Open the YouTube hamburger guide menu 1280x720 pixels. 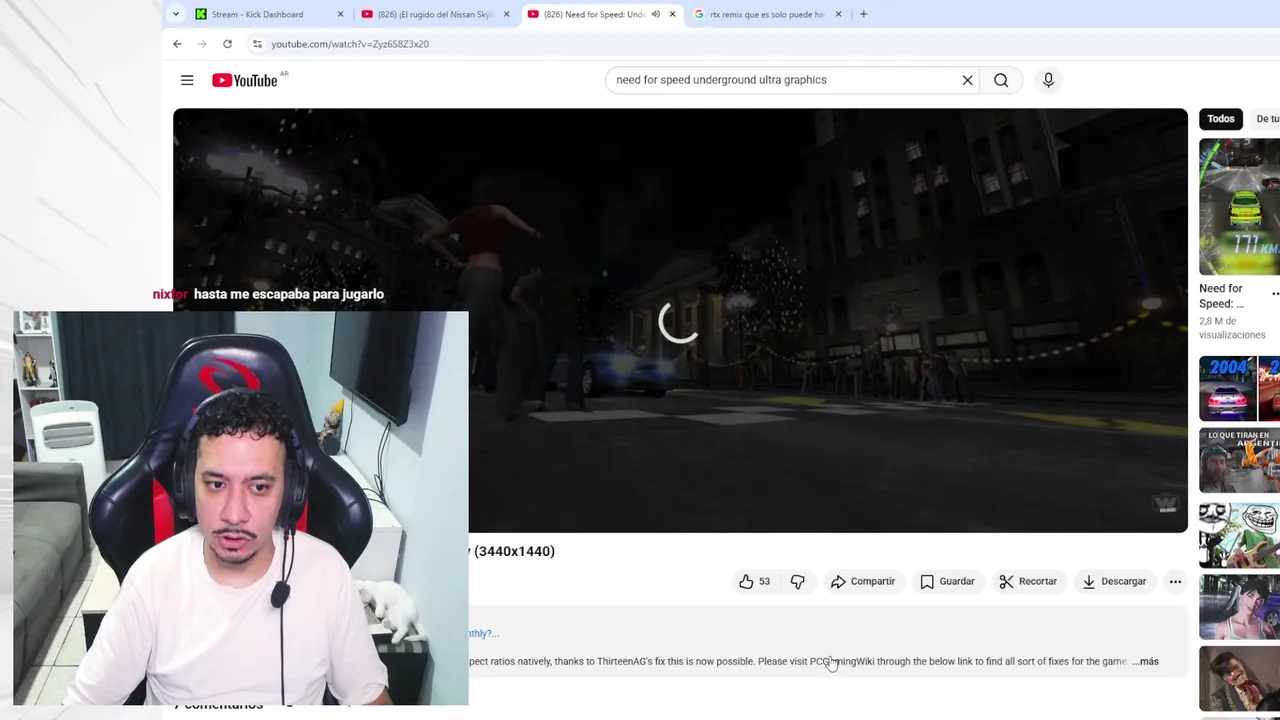[x=187, y=80]
